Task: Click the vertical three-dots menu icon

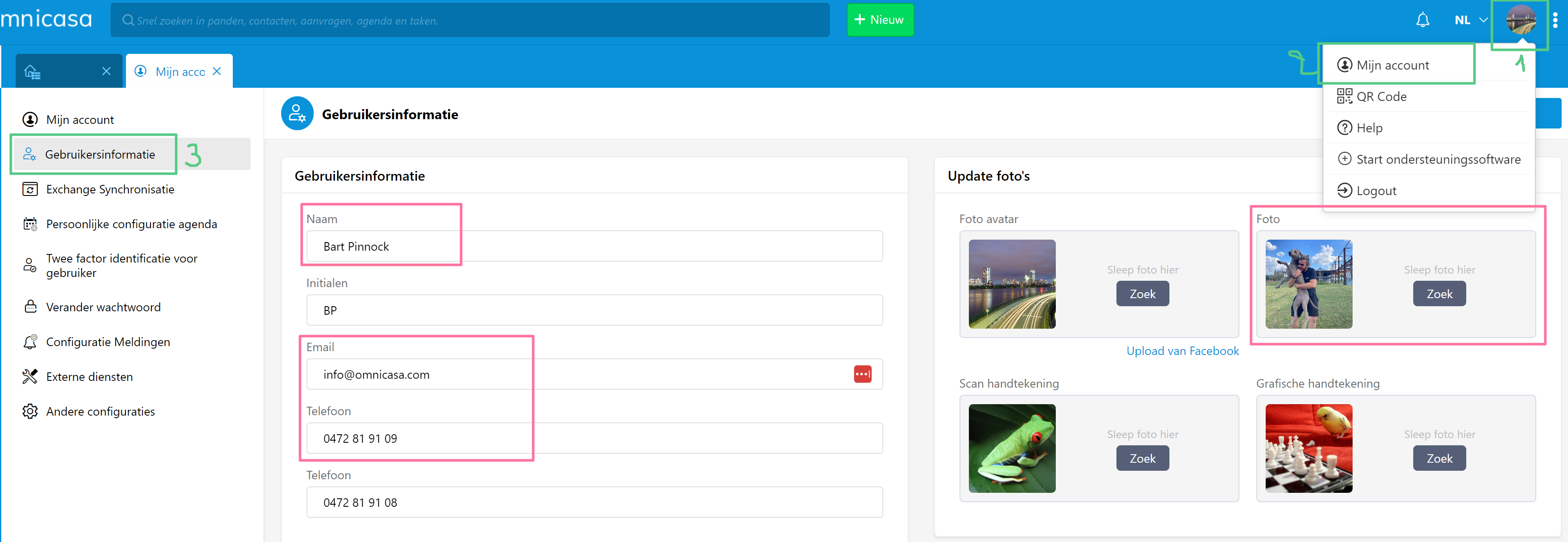Action: [1554, 20]
